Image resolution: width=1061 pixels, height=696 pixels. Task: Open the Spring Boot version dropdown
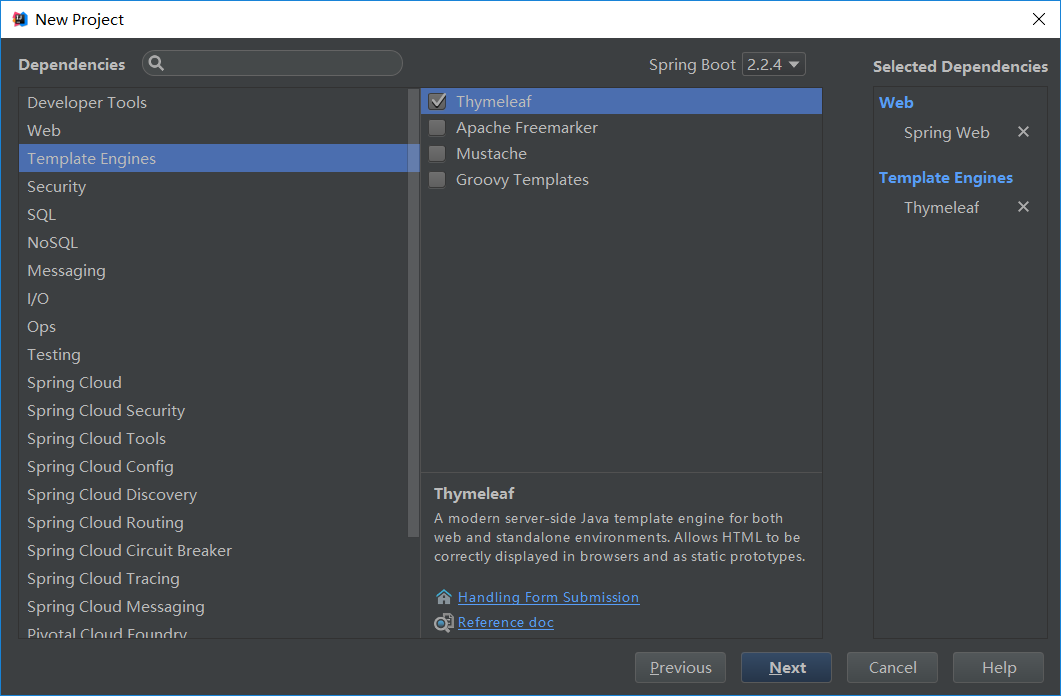[773, 64]
